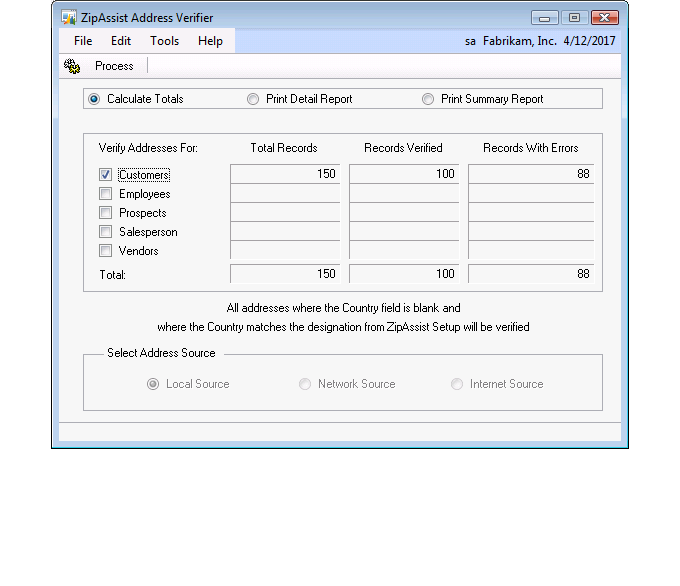This screenshot has width=680, height=586.
Task: Click the ZipAssist title bar app icon
Action: click(x=69, y=18)
